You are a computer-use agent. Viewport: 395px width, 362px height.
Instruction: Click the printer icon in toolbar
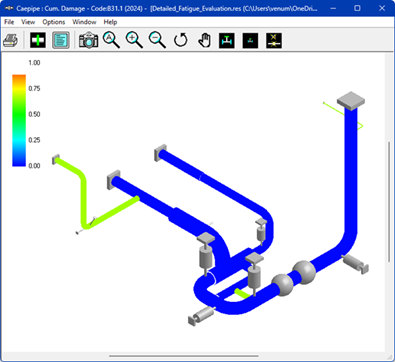tap(11, 40)
